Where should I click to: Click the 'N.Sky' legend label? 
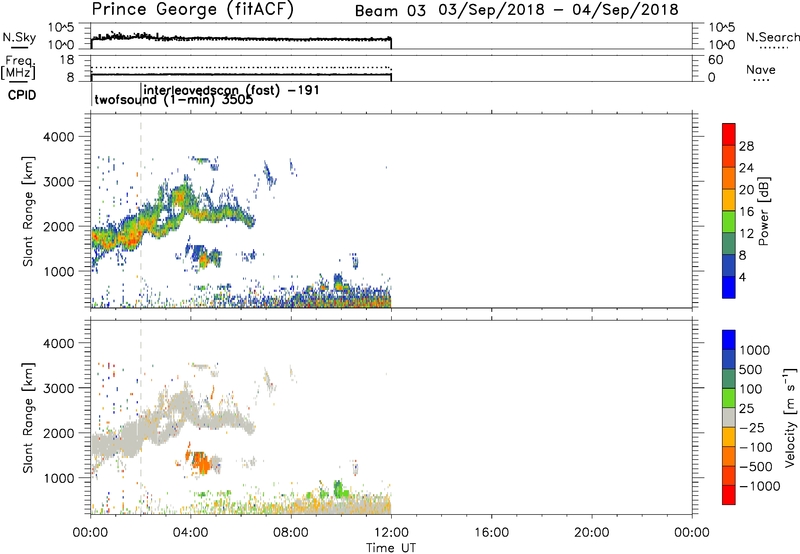[19, 37]
